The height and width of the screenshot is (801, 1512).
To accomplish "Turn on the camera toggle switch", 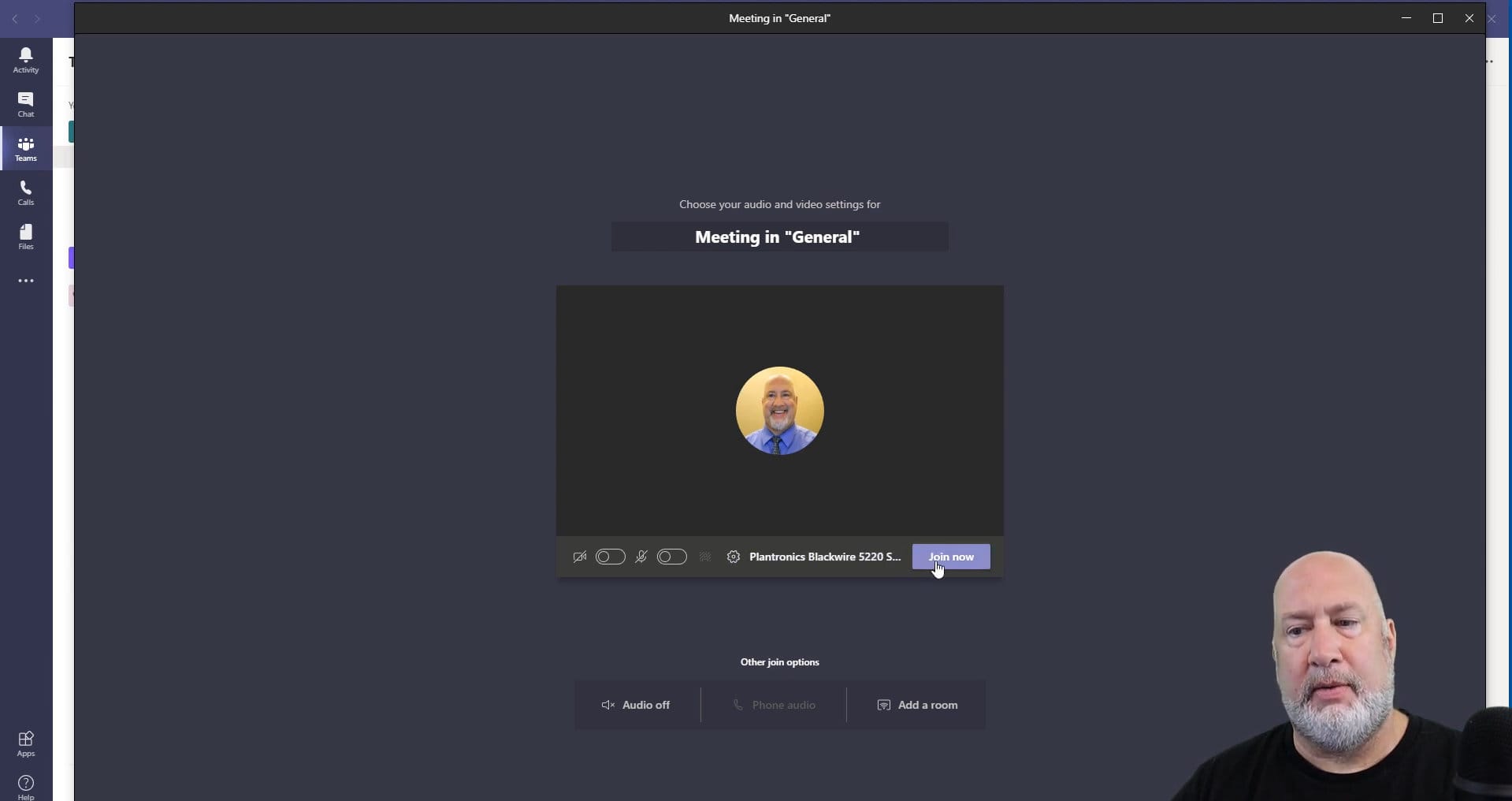I will point(611,557).
